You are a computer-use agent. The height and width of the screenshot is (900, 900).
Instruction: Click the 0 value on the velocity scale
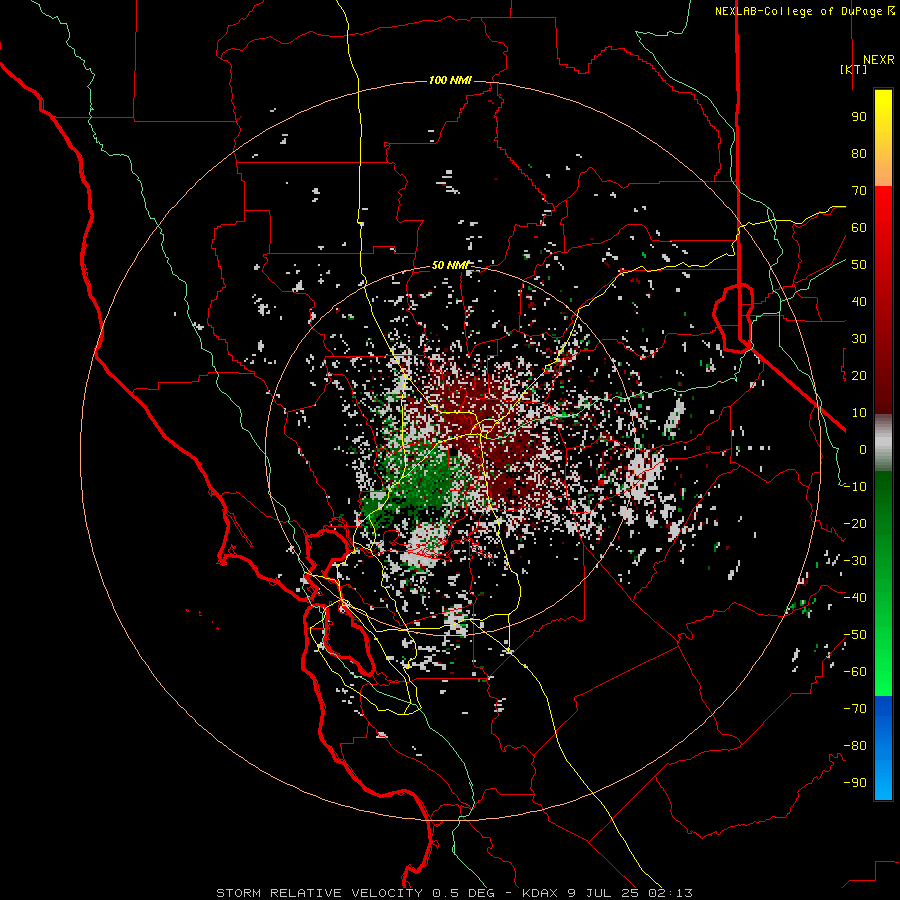point(863,449)
